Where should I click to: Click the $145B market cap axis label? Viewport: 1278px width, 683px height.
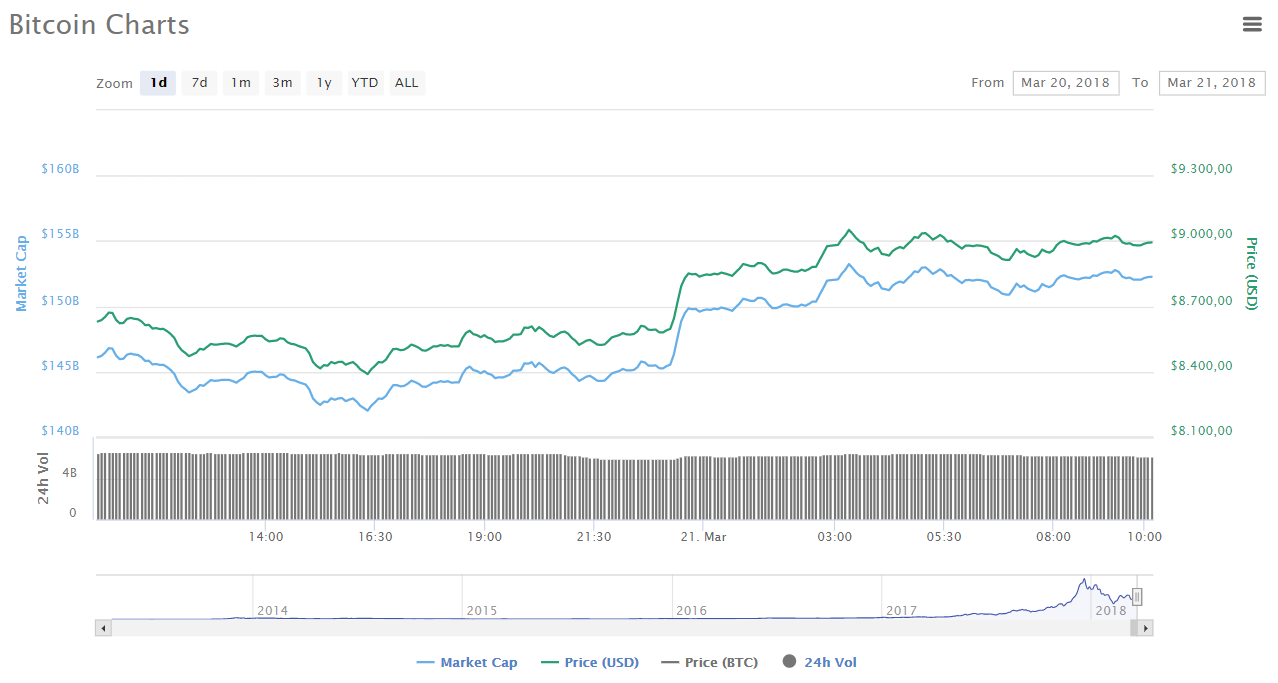60,366
